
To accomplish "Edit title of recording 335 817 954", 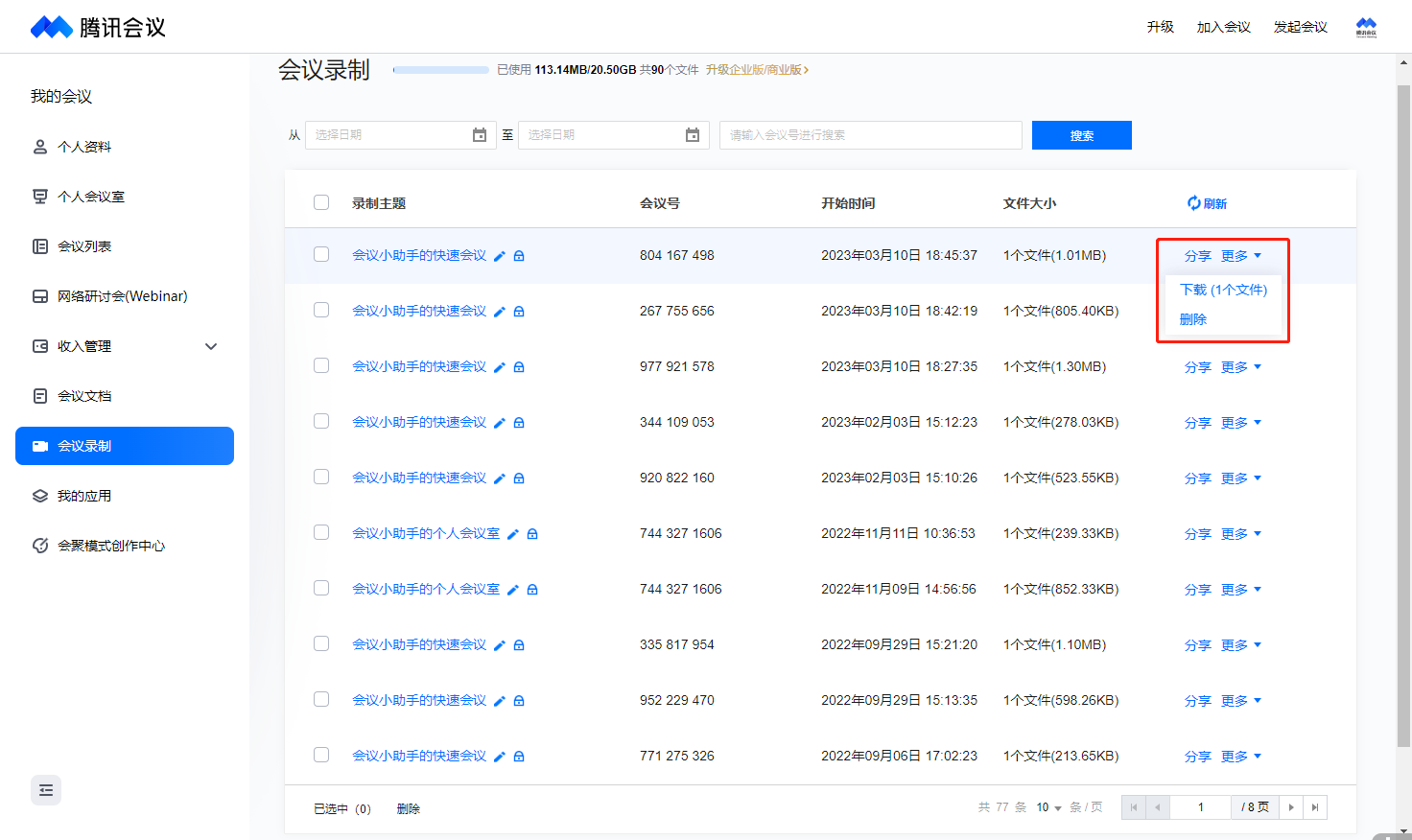I will click(499, 645).
